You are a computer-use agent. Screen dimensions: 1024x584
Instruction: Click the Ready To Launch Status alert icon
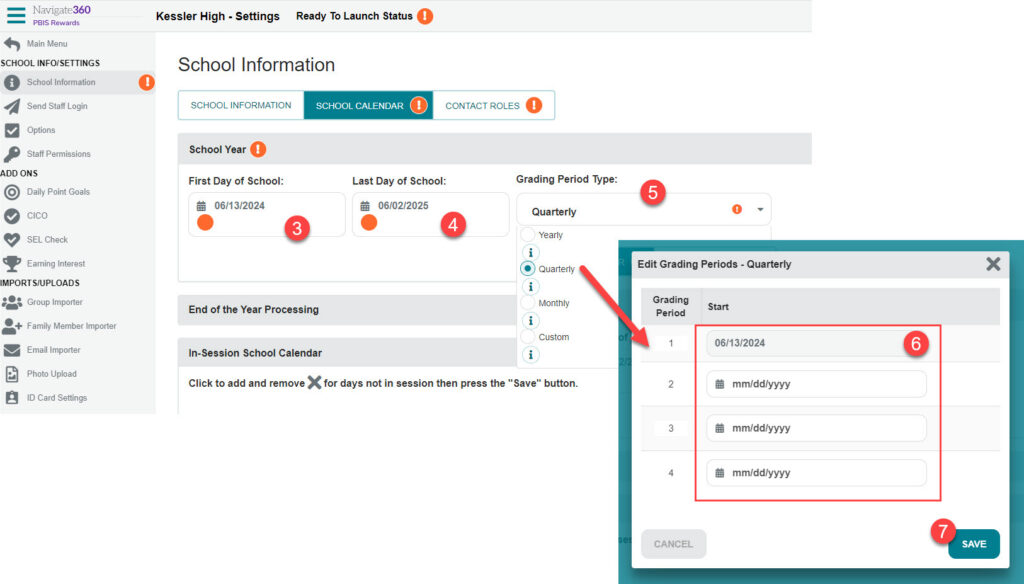point(425,16)
